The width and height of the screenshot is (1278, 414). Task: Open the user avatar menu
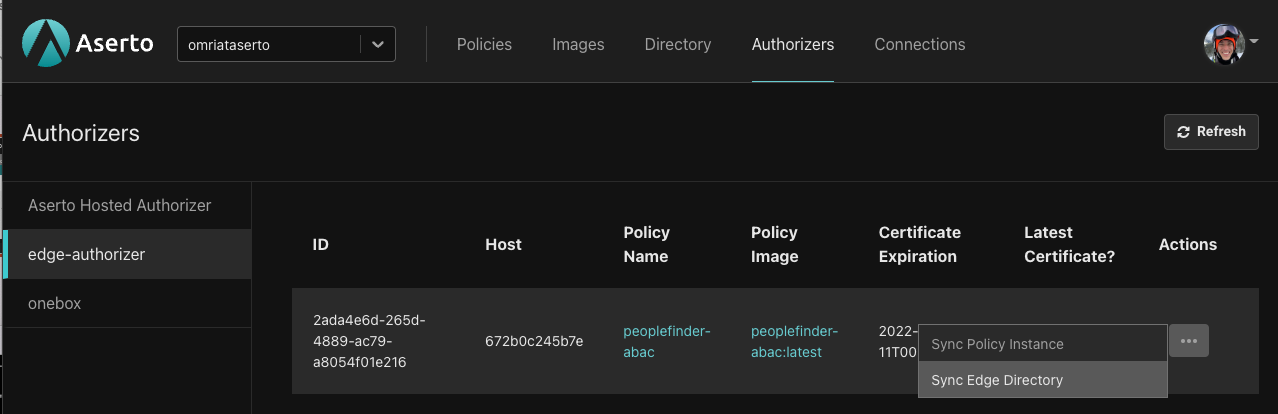(x=1224, y=44)
